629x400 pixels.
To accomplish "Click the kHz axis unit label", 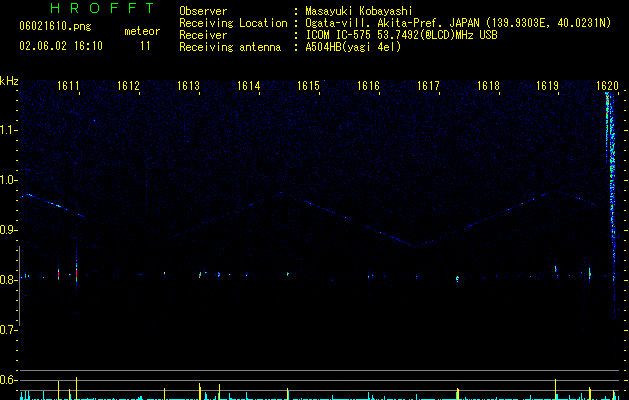I will click(x=9, y=81).
